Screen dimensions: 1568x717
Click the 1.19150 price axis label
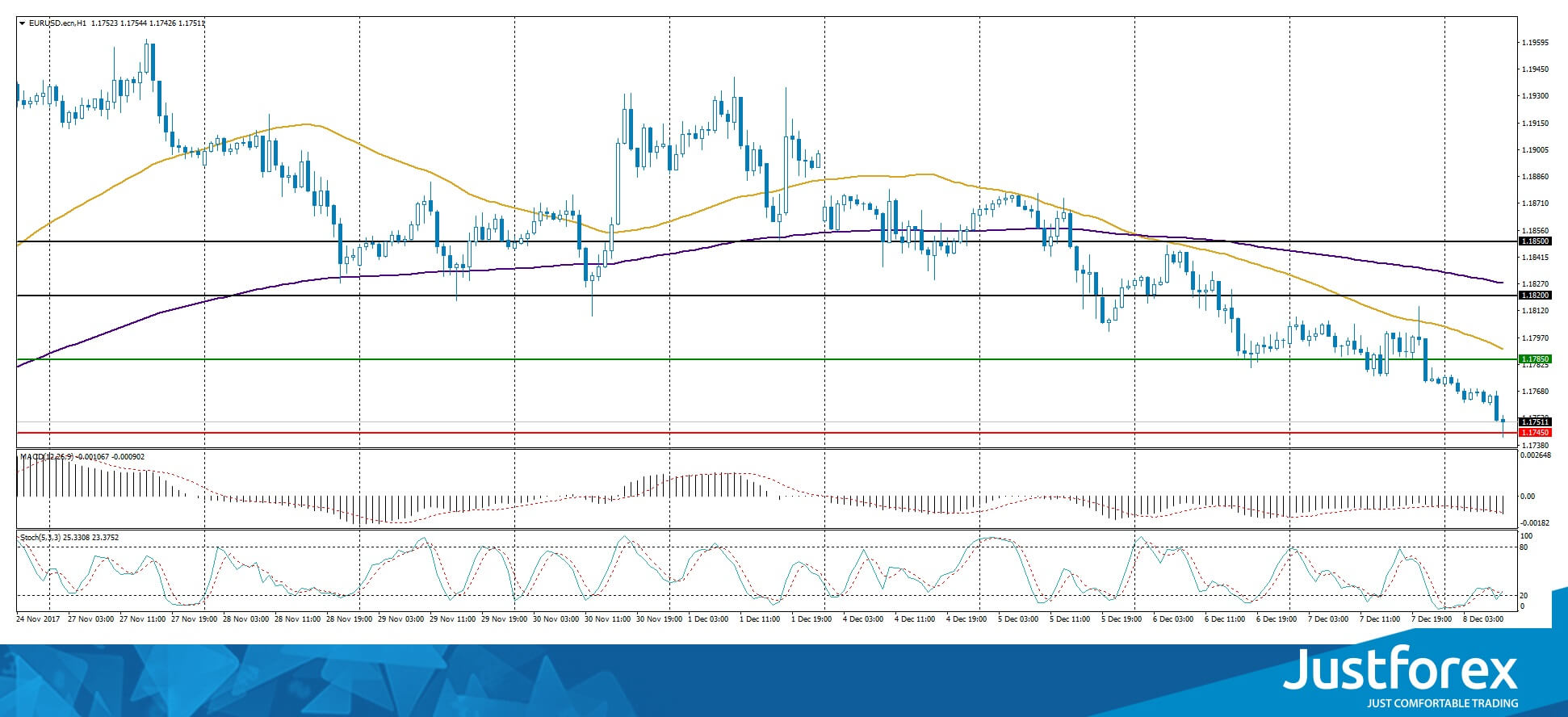(x=1534, y=124)
